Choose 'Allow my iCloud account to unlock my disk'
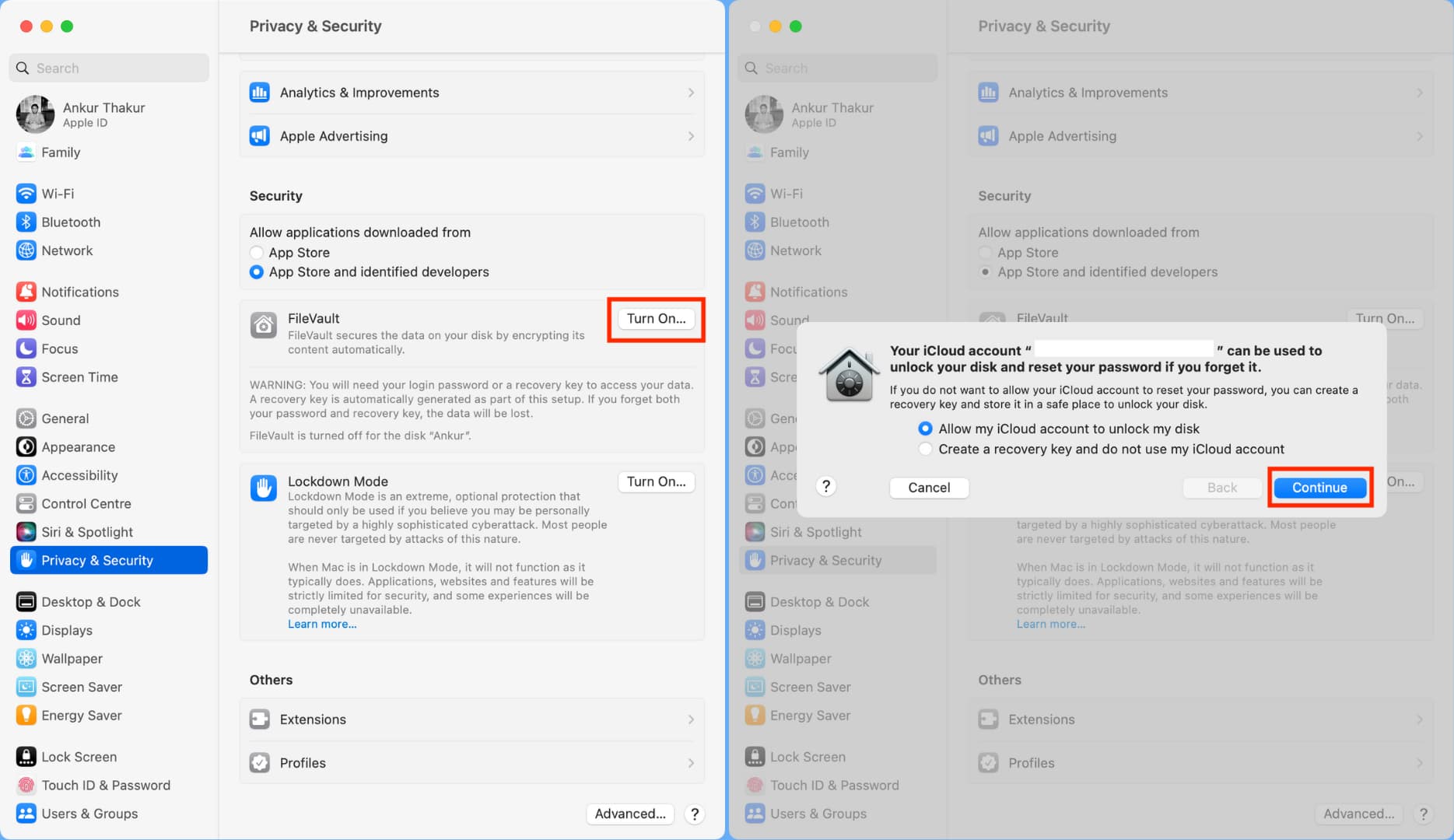The width and height of the screenshot is (1454, 840). [925, 429]
